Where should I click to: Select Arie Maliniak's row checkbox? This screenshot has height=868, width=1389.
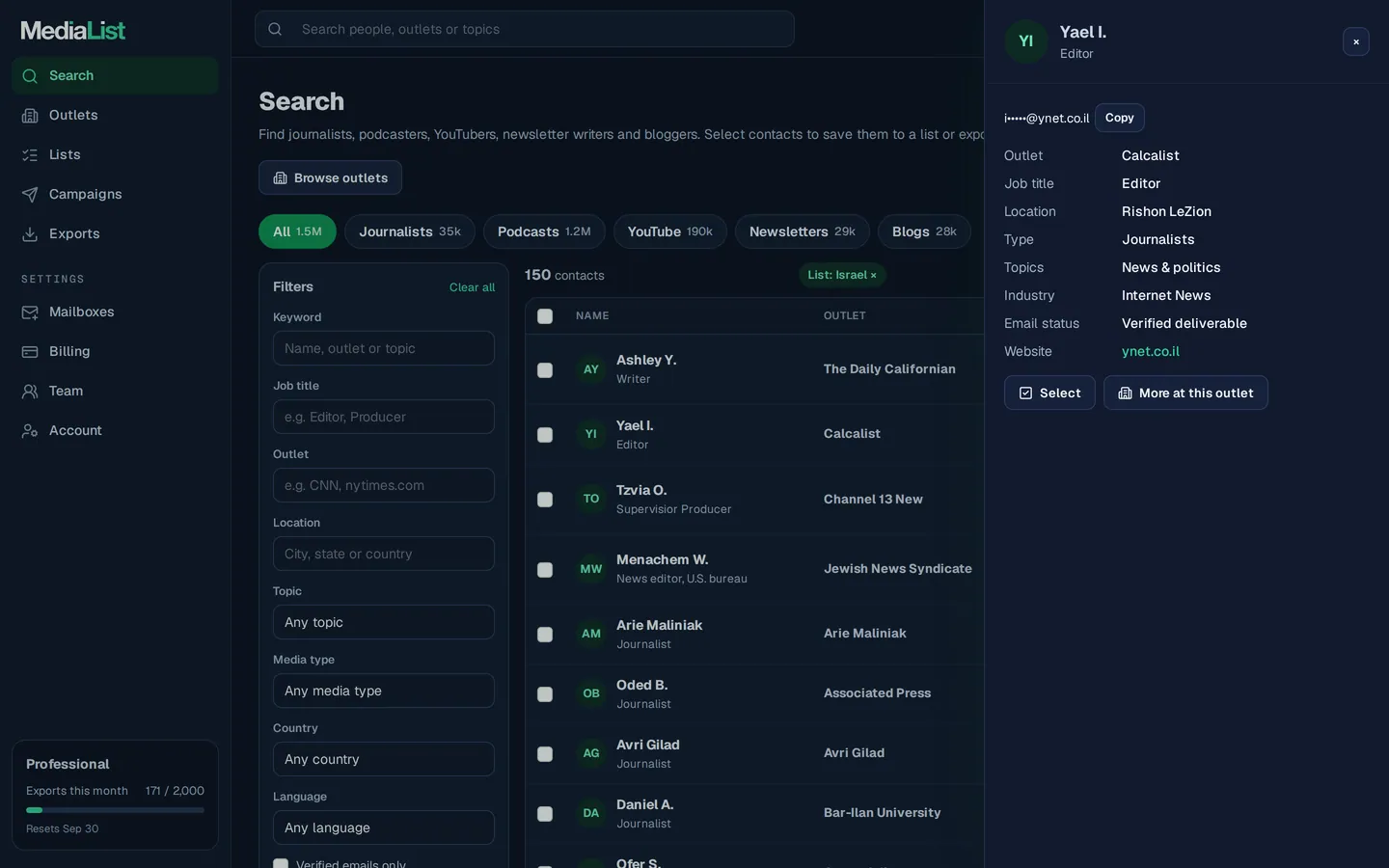(x=545, y=635)
